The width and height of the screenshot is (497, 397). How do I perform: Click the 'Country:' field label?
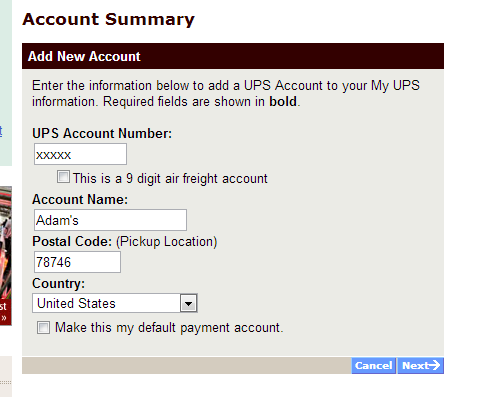[x=58, y=284]
